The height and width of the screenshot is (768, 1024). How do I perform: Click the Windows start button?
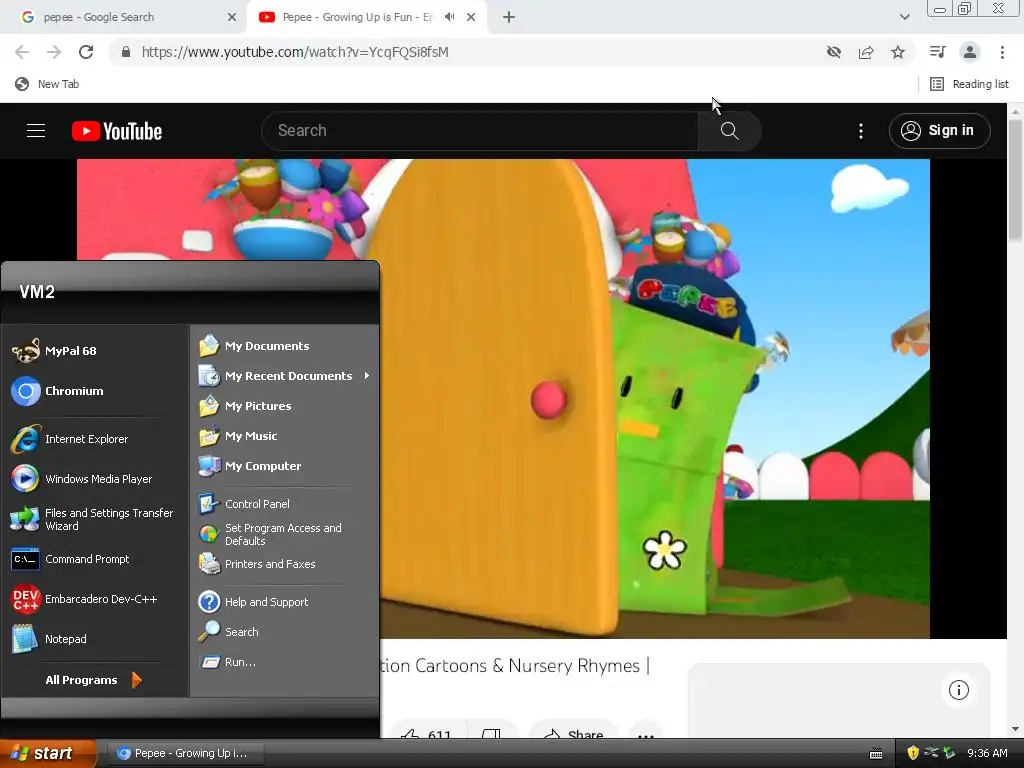48,753
